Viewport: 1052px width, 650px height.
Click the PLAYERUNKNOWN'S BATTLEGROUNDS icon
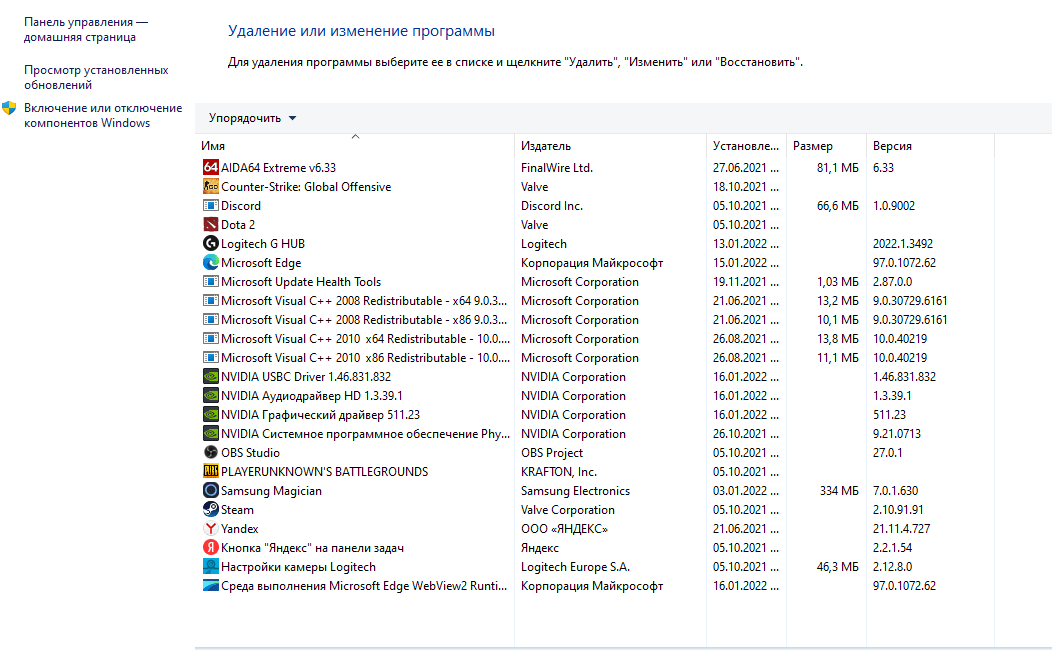click(211, 471)
